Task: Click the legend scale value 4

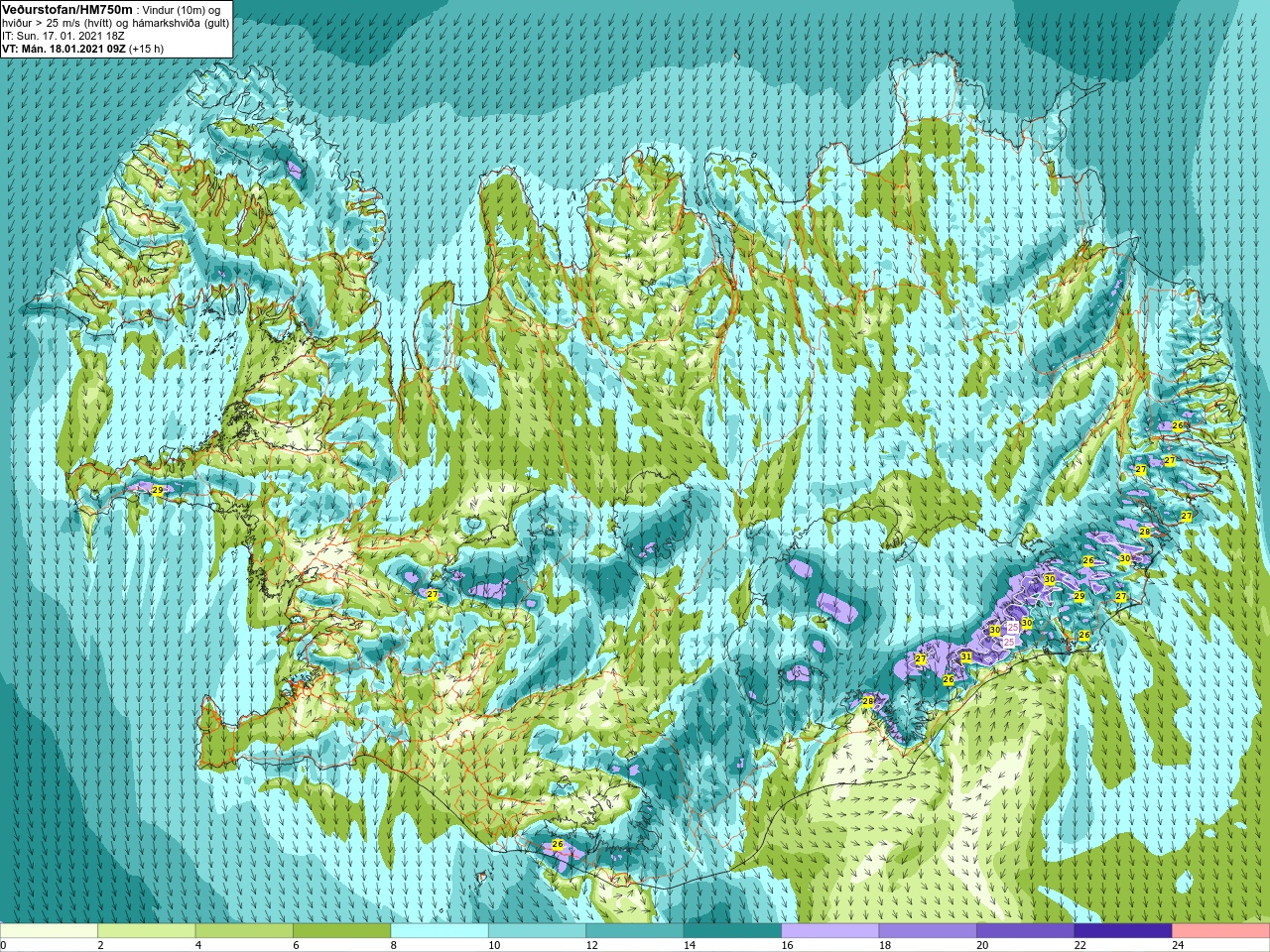Action: coord(198,945)
